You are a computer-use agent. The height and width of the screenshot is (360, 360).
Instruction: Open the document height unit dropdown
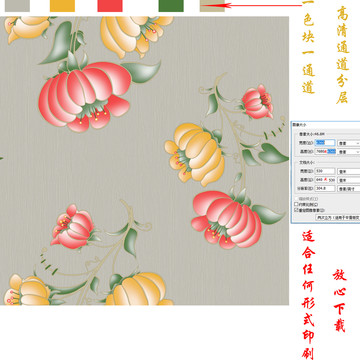349,180
